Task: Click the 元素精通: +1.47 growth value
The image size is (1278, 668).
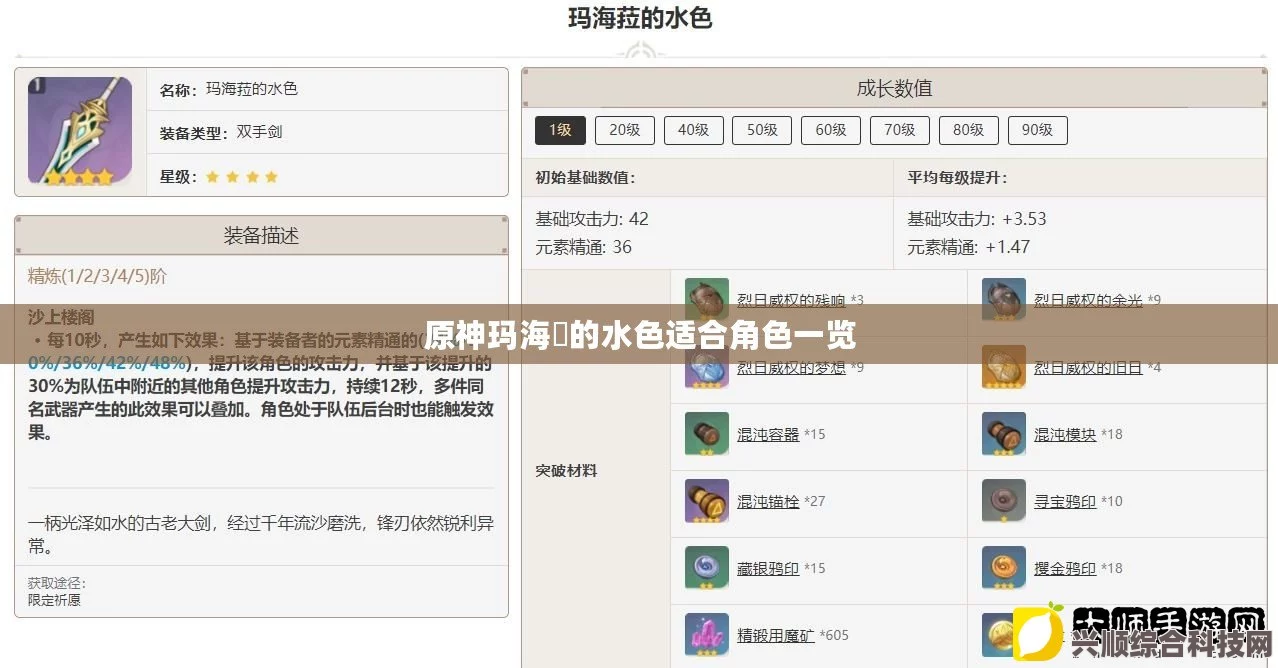Action: 968,246
